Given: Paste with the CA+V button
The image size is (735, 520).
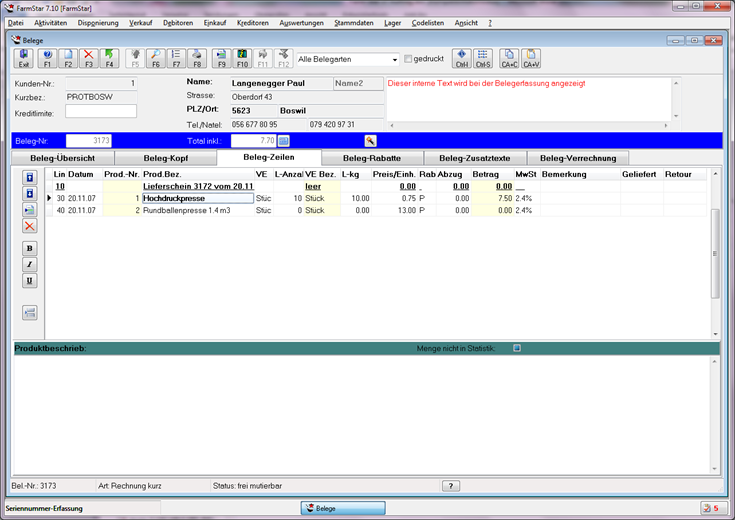Looking at the screenshot, I should click(531, 59).
